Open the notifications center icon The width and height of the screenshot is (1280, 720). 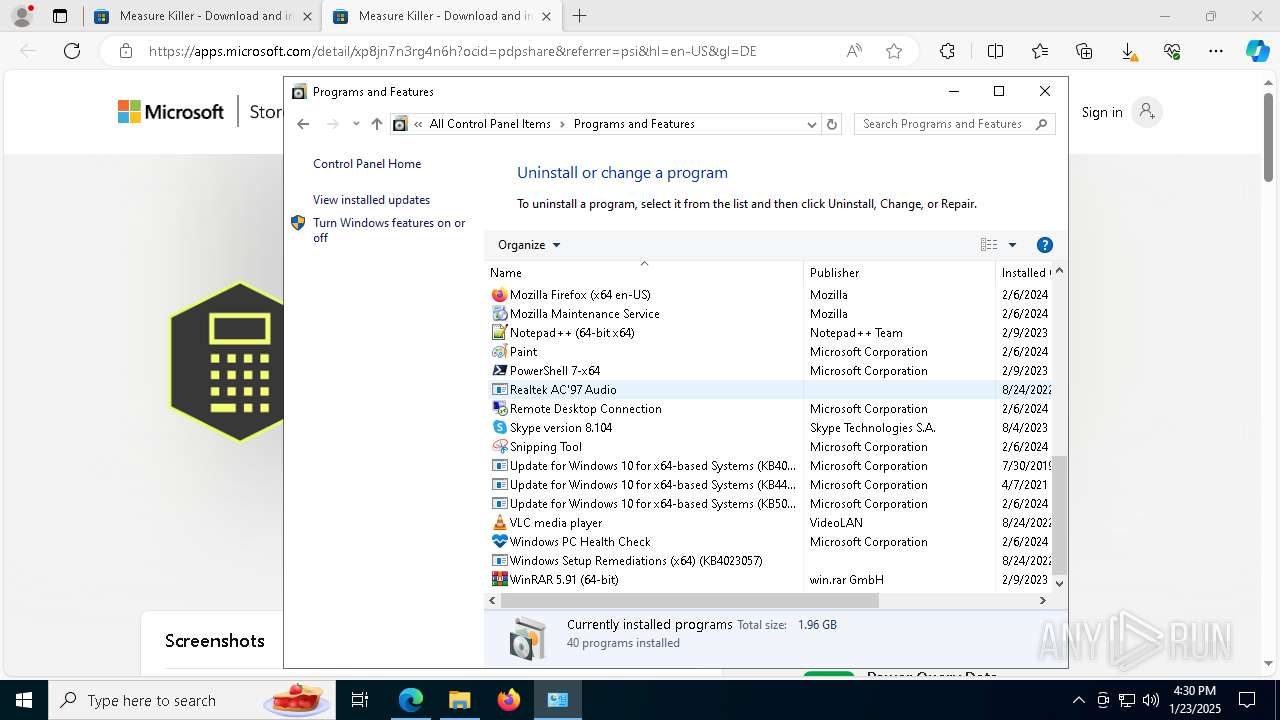click(x=1248, y=700)
